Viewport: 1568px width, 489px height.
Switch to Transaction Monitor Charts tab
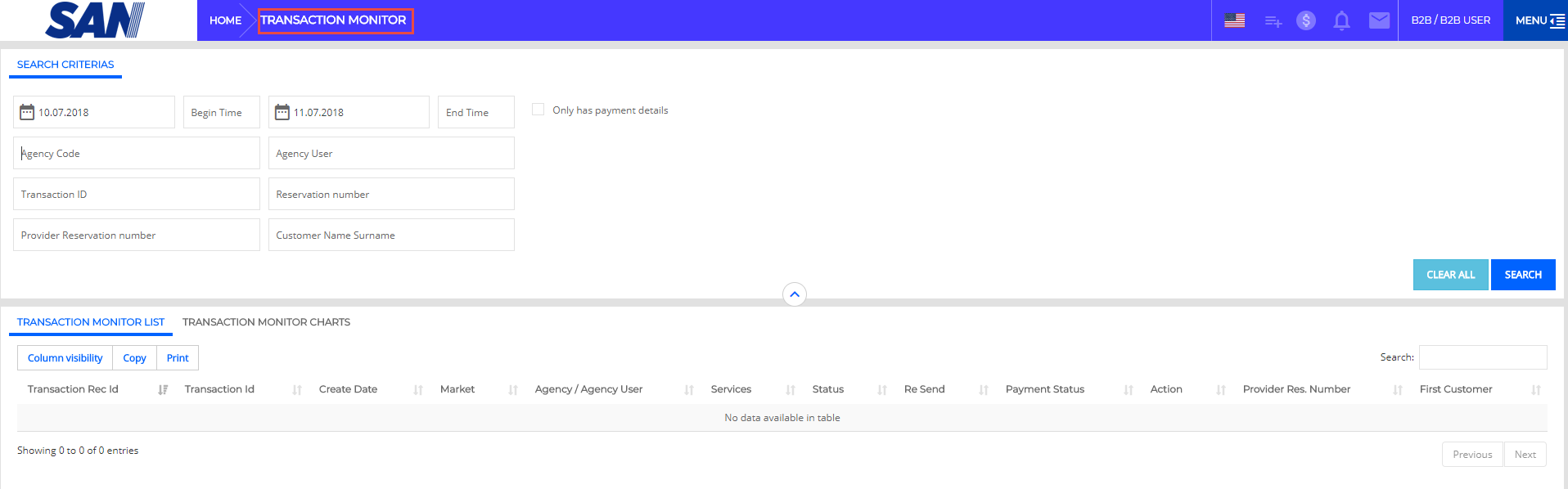point(266,322)
